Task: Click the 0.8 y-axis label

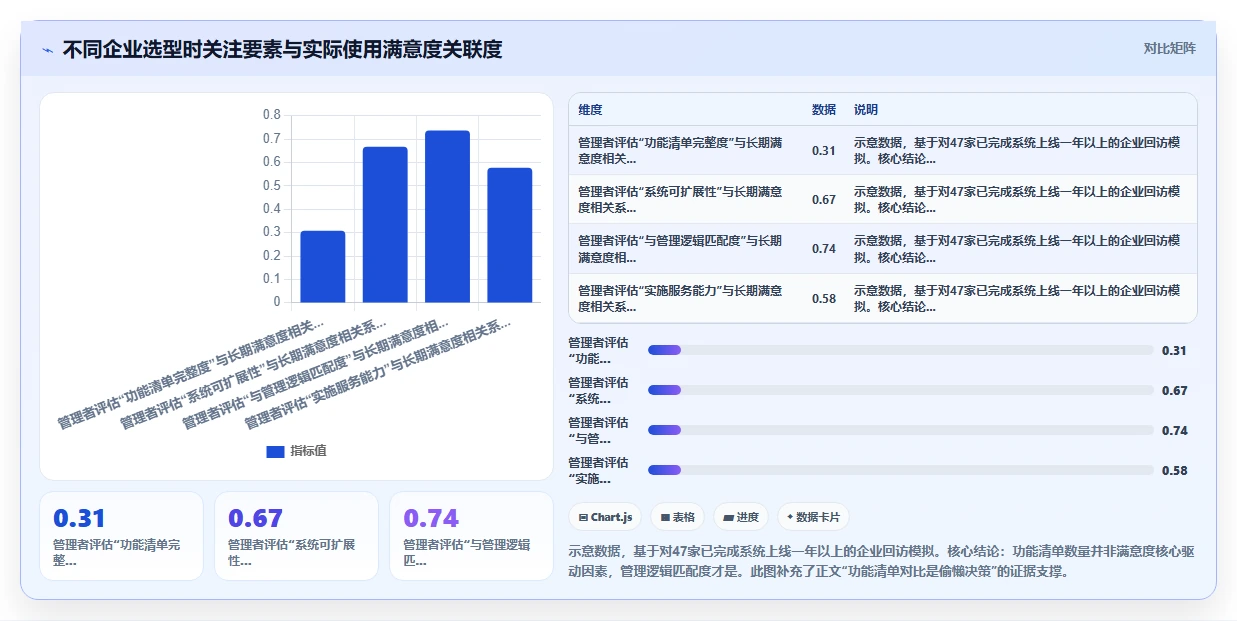Action: [271, 115]
